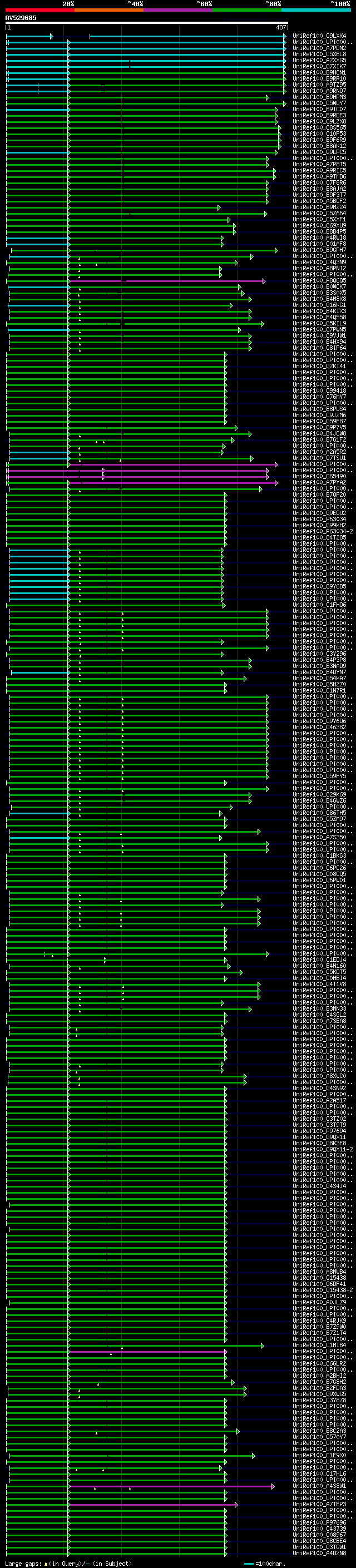Select label UniRef100_C4Q3N9

(x=319, y=263)
